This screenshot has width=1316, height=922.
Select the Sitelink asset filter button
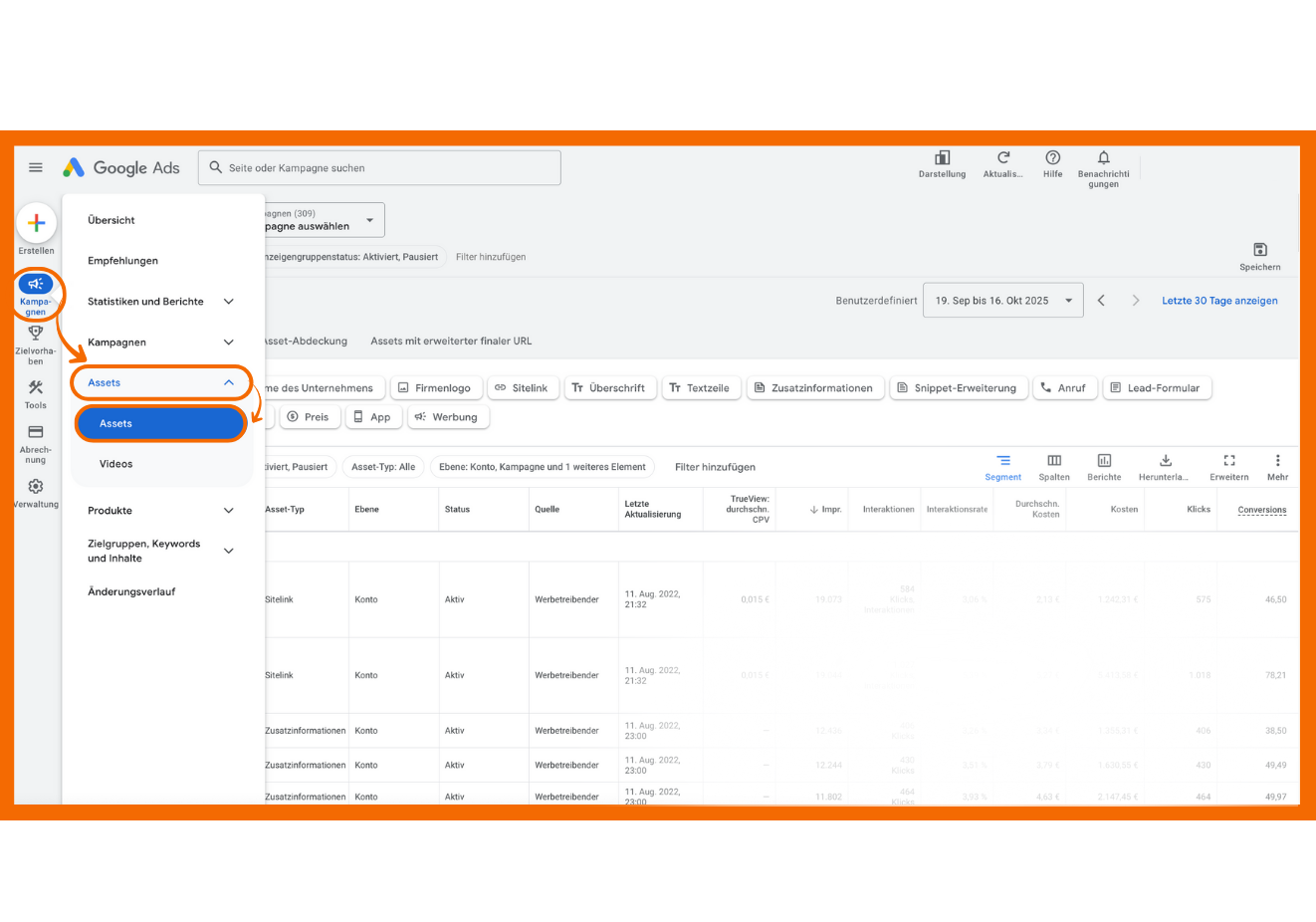pos(521,388)
